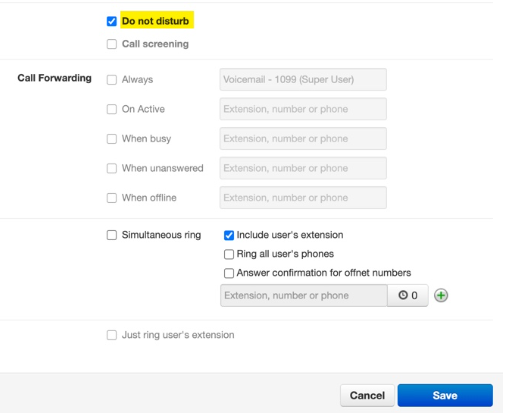This screenshot has height=413, width=509.
Task: Click the Simultaneous ring number field
Action: [x=304, y=295]
